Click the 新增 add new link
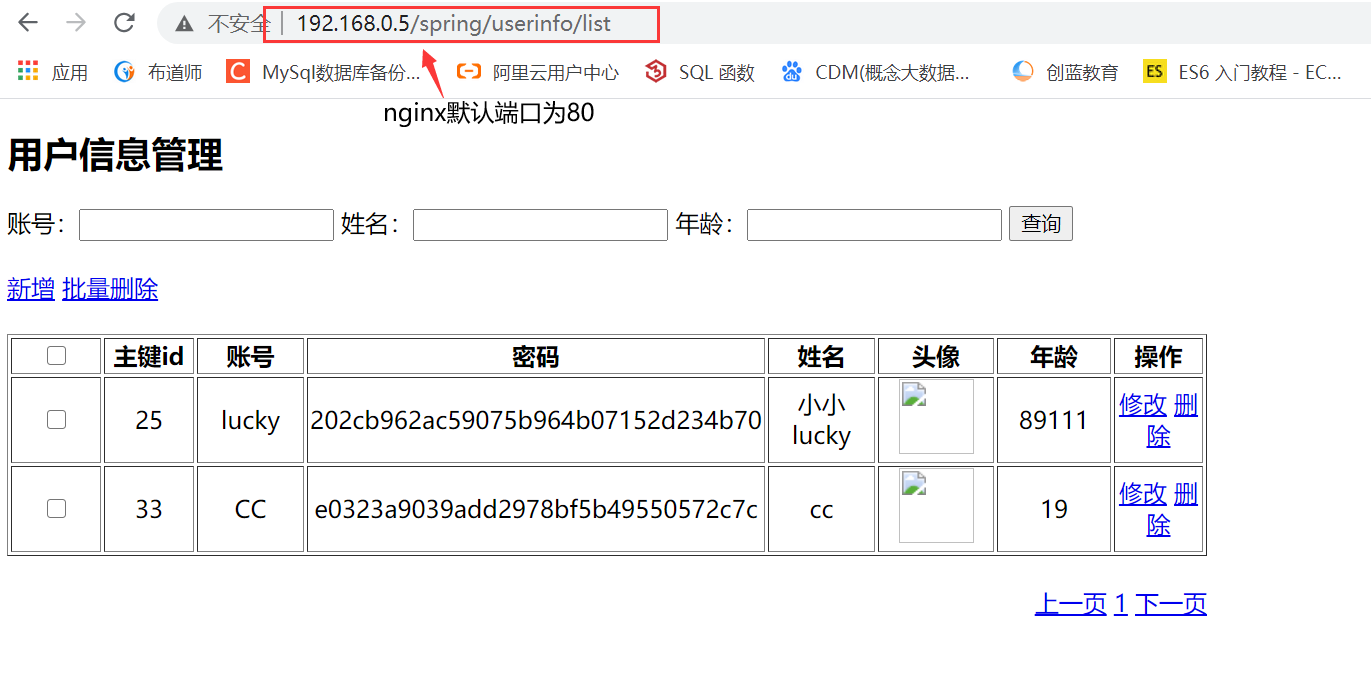The height and width of the screenshot is (687, 1371). click(x=30, y=289)
